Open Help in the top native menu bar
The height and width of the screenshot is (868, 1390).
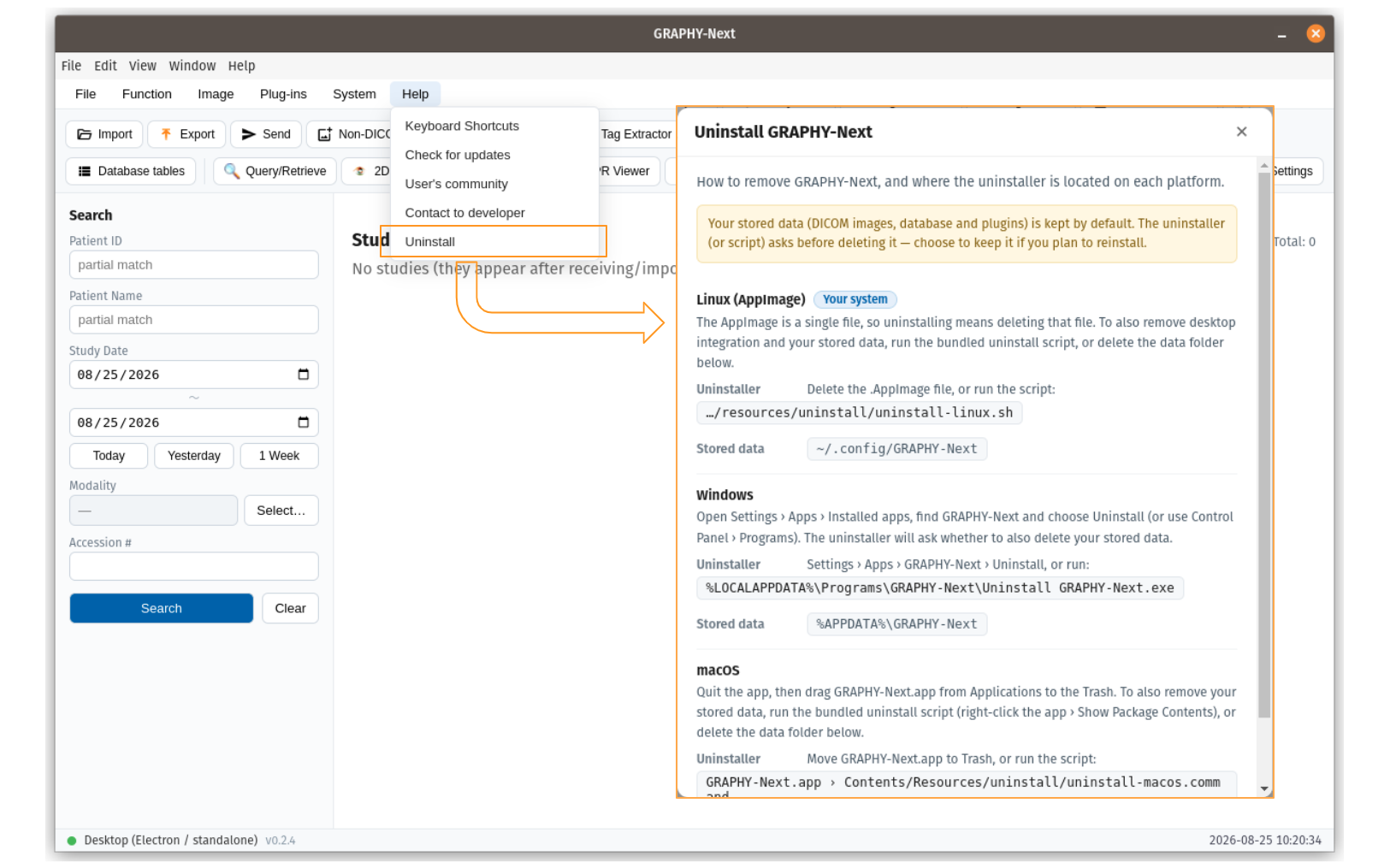coord(241,66)
